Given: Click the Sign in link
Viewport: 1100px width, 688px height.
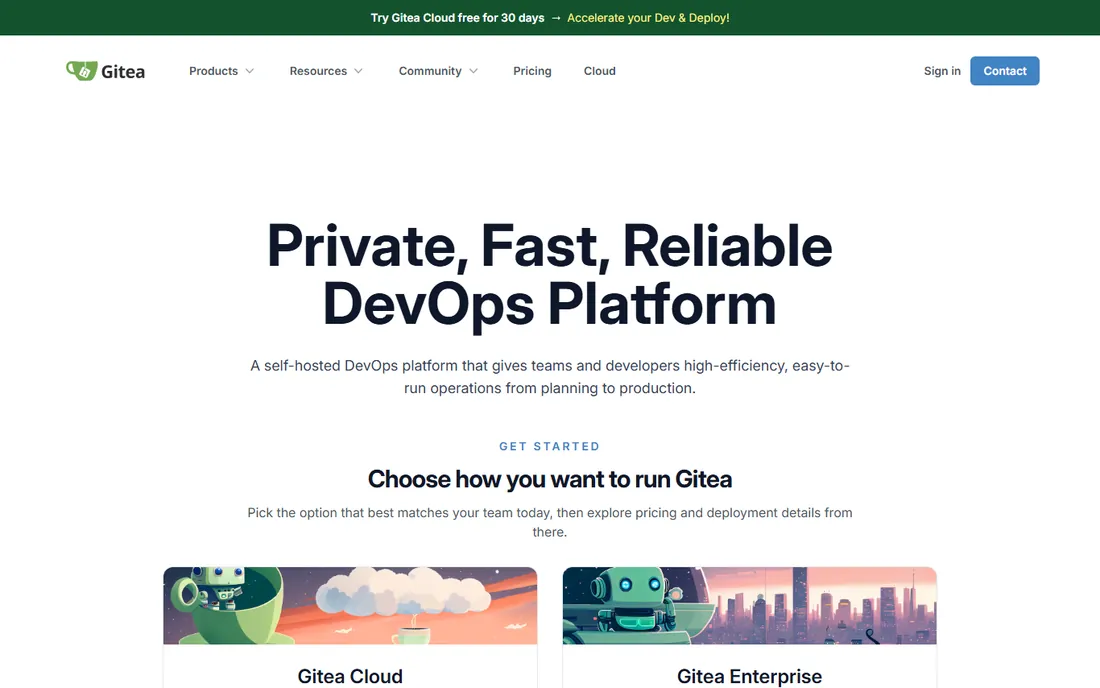Looking at the screenshot, I should pos(942,71).
